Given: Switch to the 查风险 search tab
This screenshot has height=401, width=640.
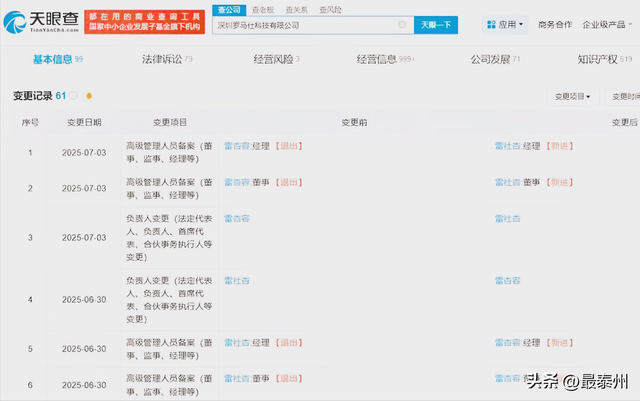Looking at the screenshot, I should tap(330, 10).
